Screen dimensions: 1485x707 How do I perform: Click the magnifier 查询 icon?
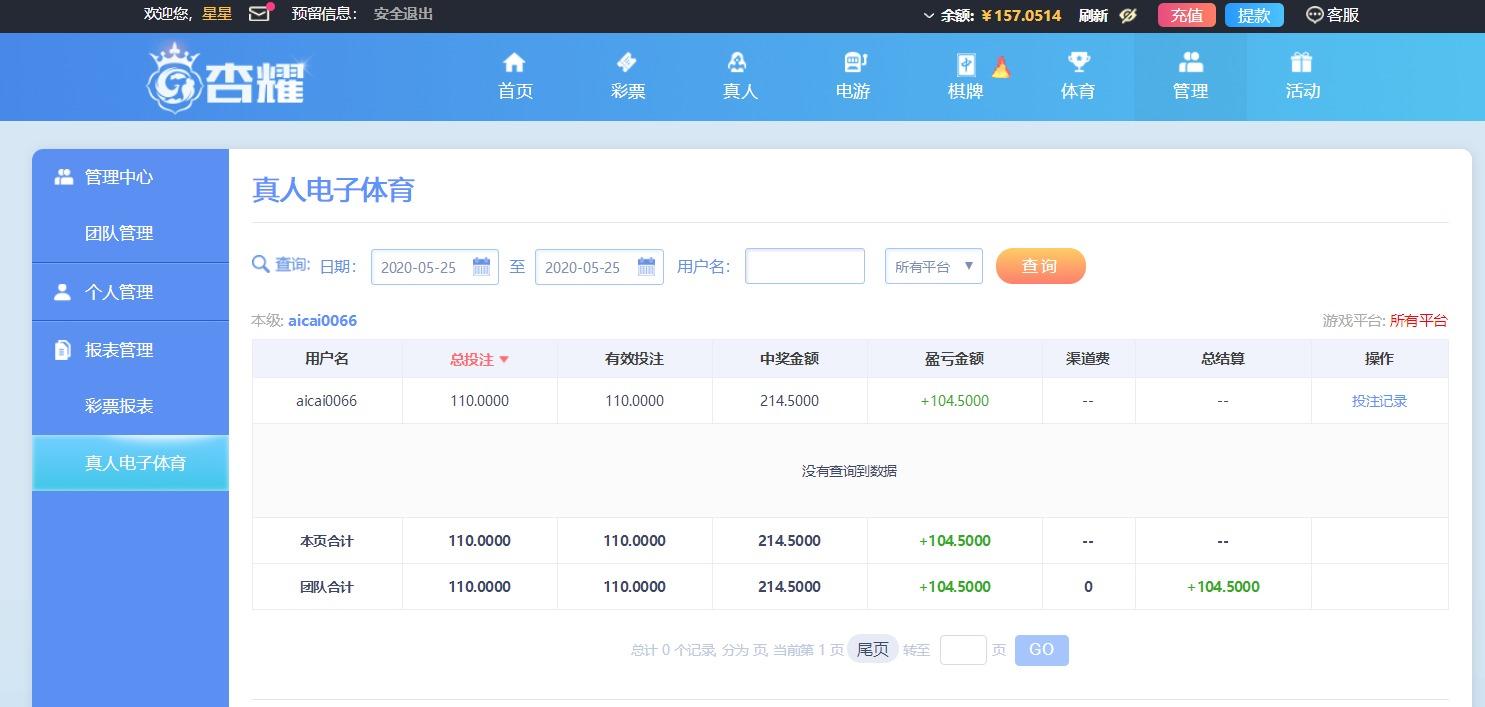click(x=260, y=264)
